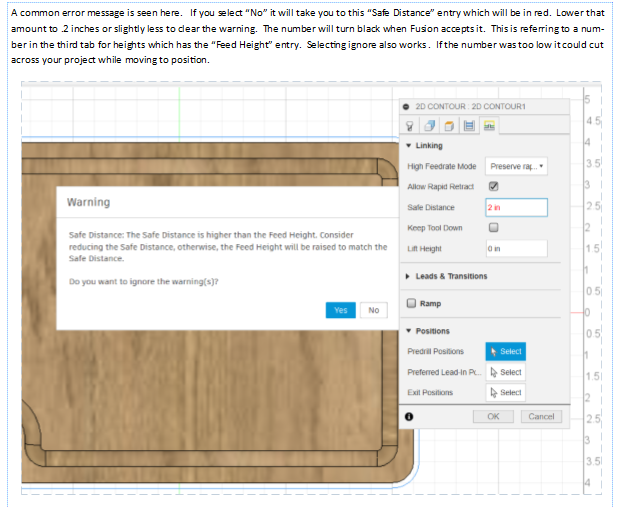Viewport: 622px width, 507px height.
Task: Choose Yes to ignore the warning
Action: (x=340, y=310)
